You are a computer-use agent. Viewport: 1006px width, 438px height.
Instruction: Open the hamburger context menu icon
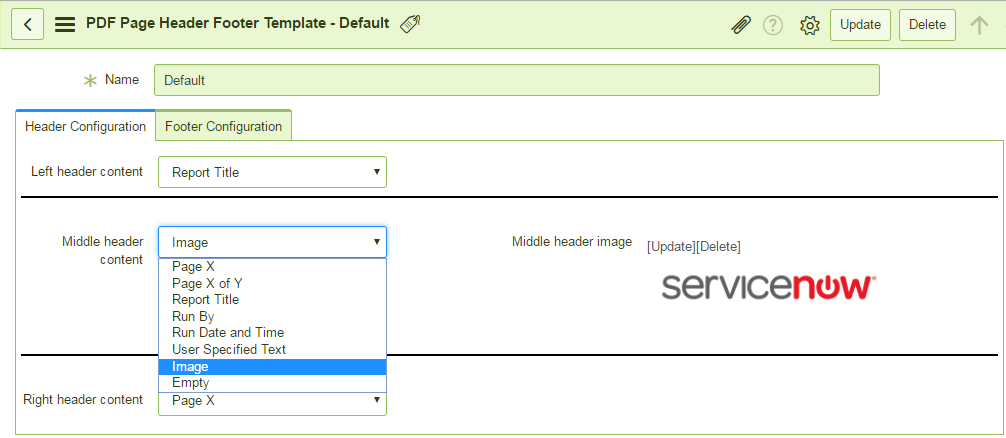pyautogui.click(x=65, y=24)
